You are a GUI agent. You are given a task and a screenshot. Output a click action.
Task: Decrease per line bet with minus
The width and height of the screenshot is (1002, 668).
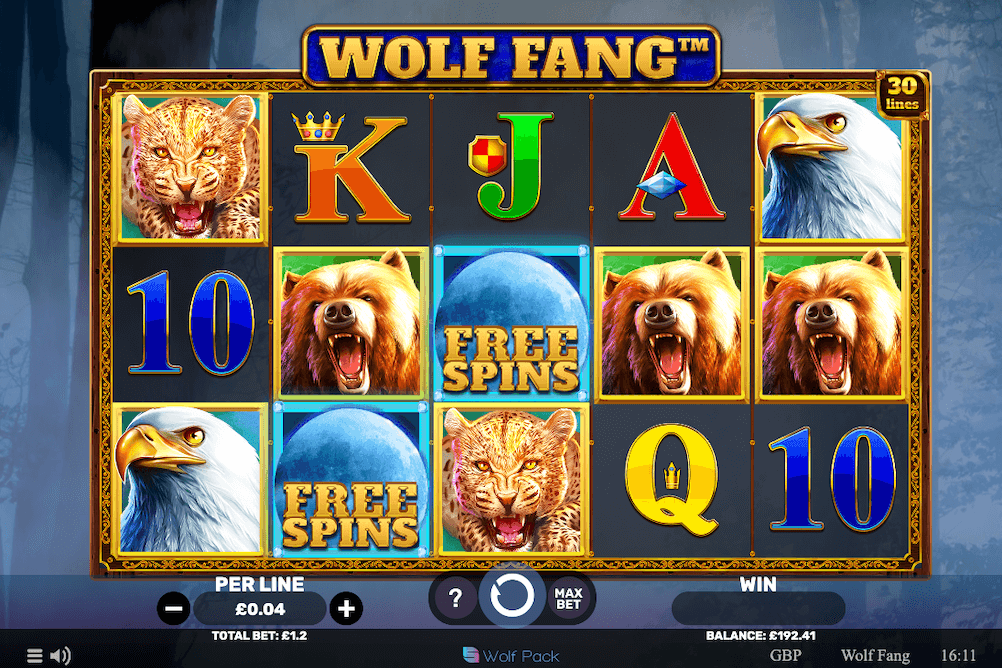[174, 609]
